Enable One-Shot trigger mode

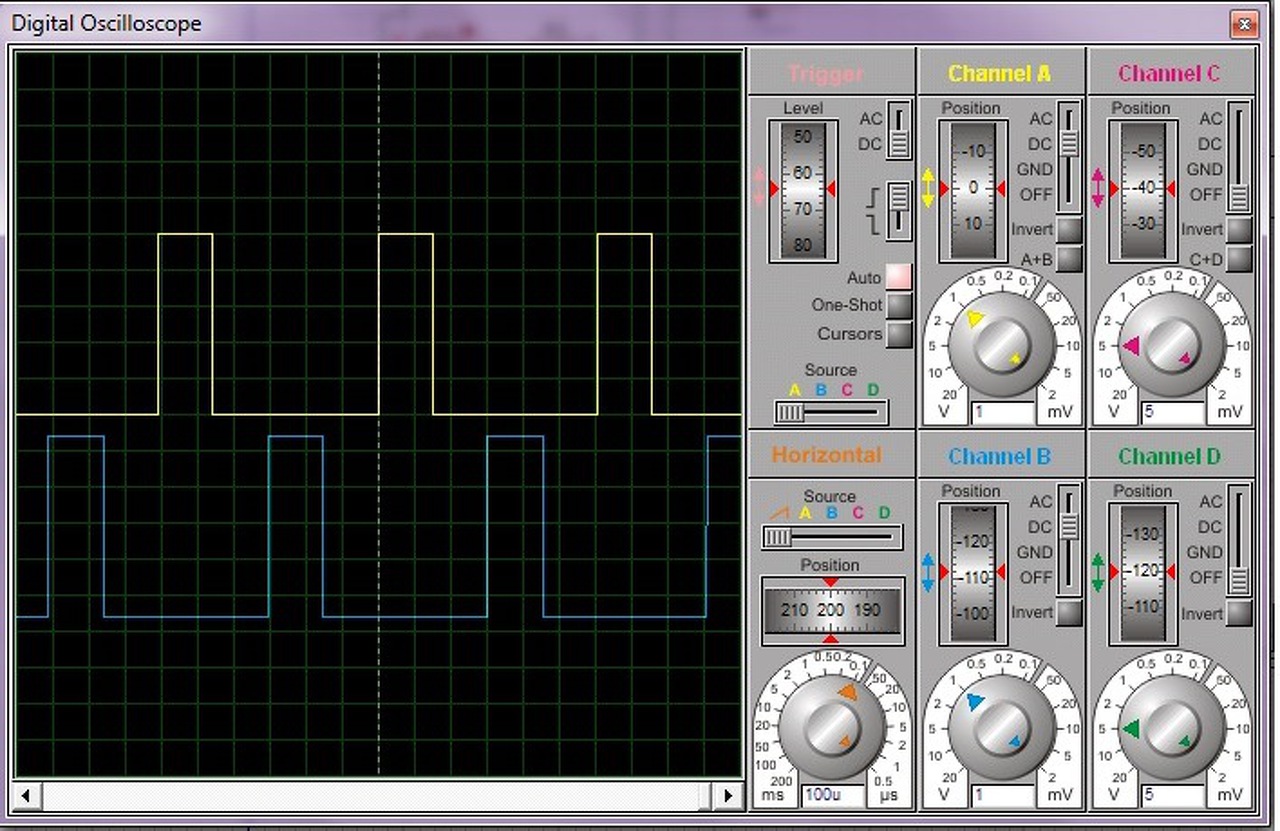click(898, 305)
